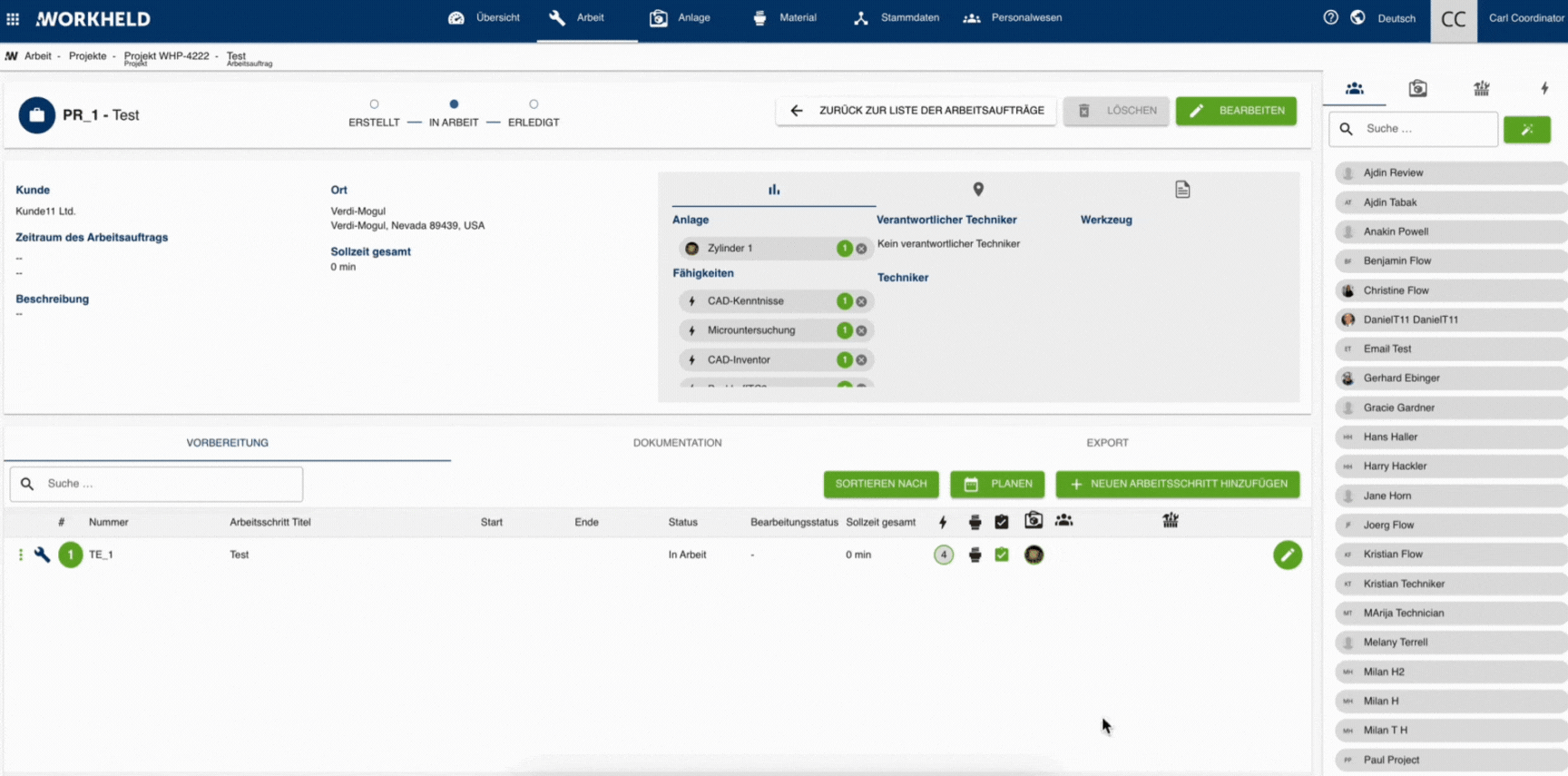Viewport: 1568px width, 776px height.
Task: Add a new step via NEUEN ARBEITSSCHRITT HINZUFÜGEN
Action: click(1177, 484)
